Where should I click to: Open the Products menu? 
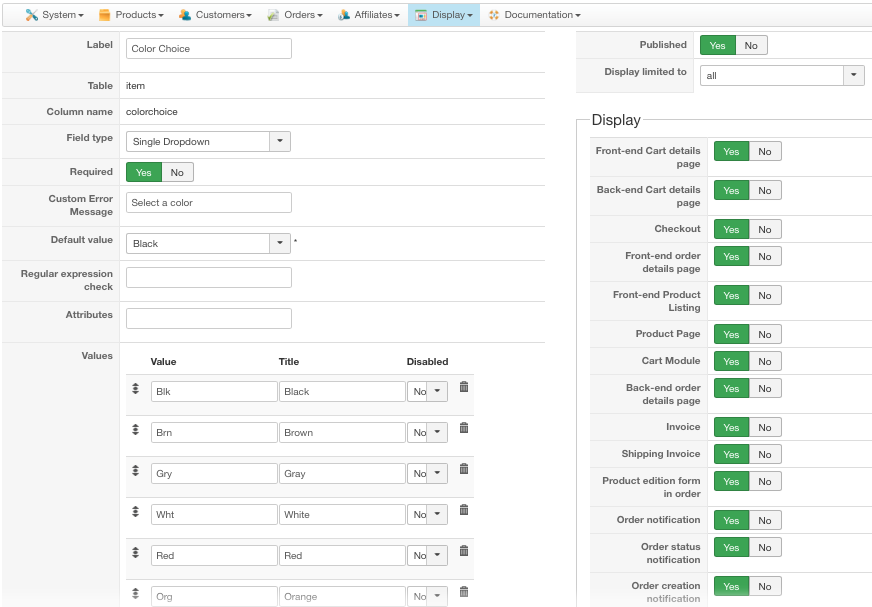click(132, 15)
